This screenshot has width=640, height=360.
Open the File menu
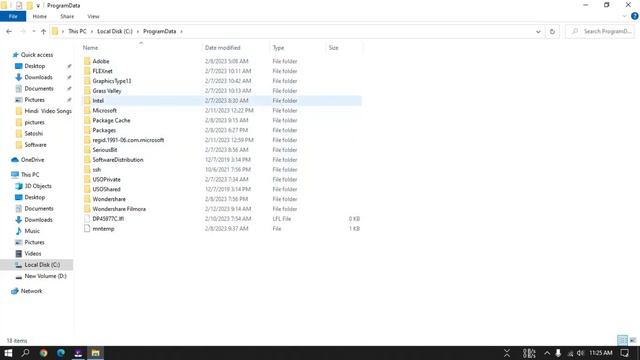pyautogui.click(x=13, y=16)
